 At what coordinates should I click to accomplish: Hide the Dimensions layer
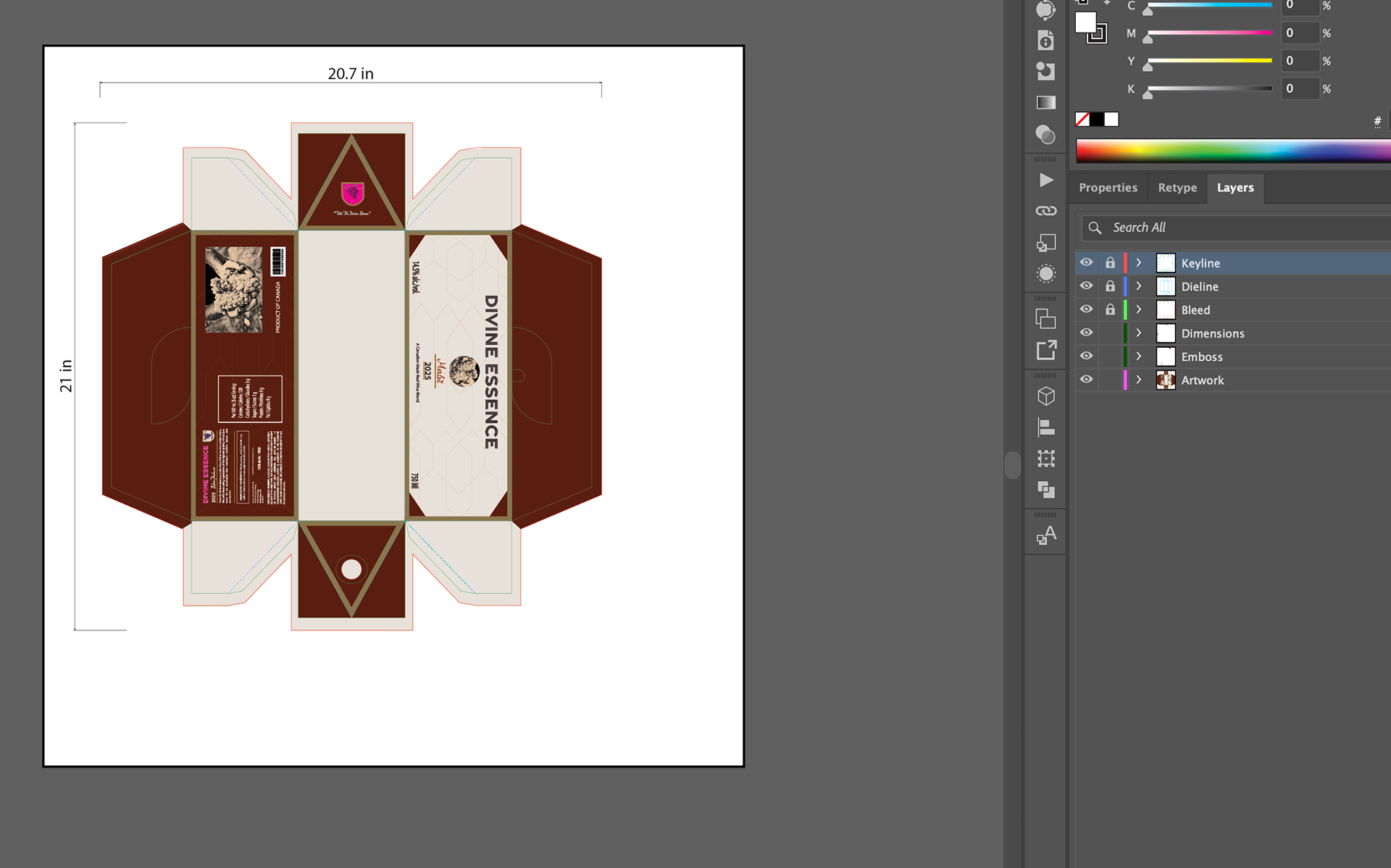tap(1086, 333)
